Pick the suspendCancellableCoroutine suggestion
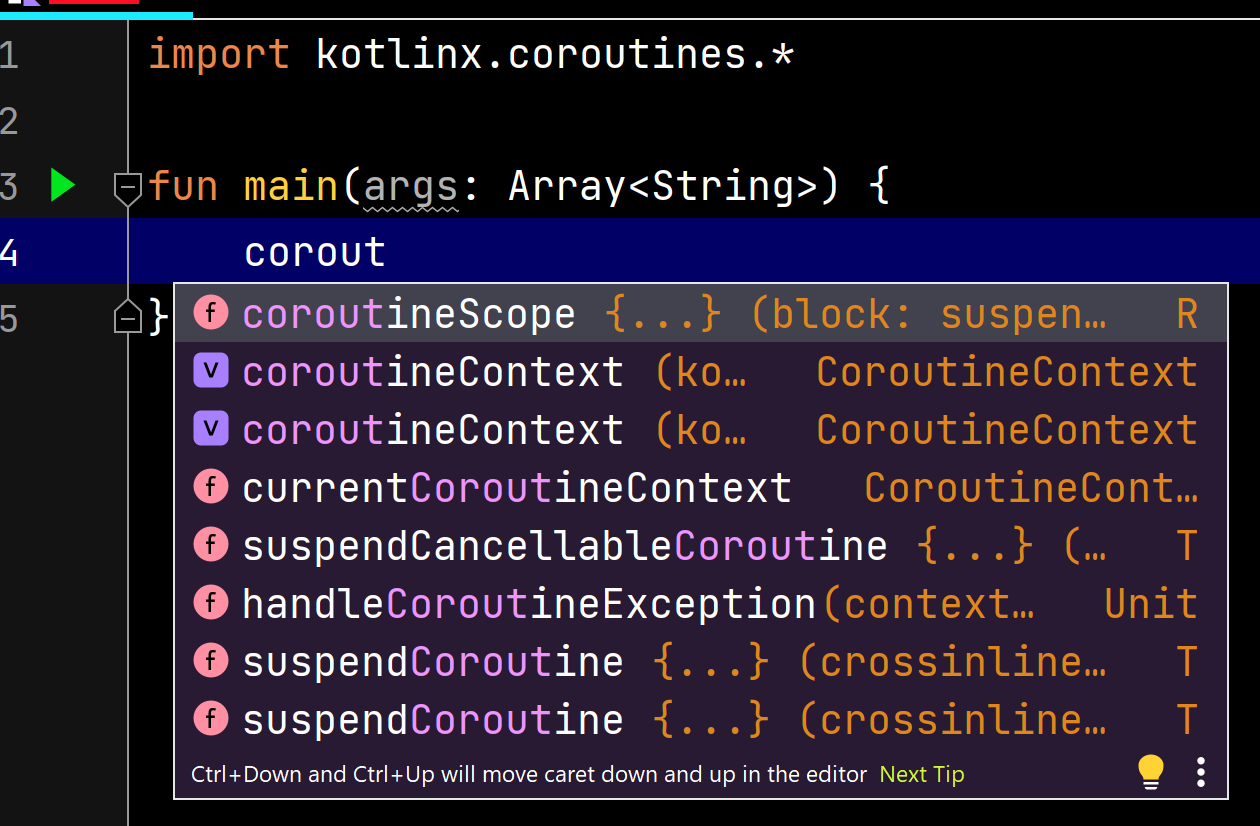 point(701,546)
